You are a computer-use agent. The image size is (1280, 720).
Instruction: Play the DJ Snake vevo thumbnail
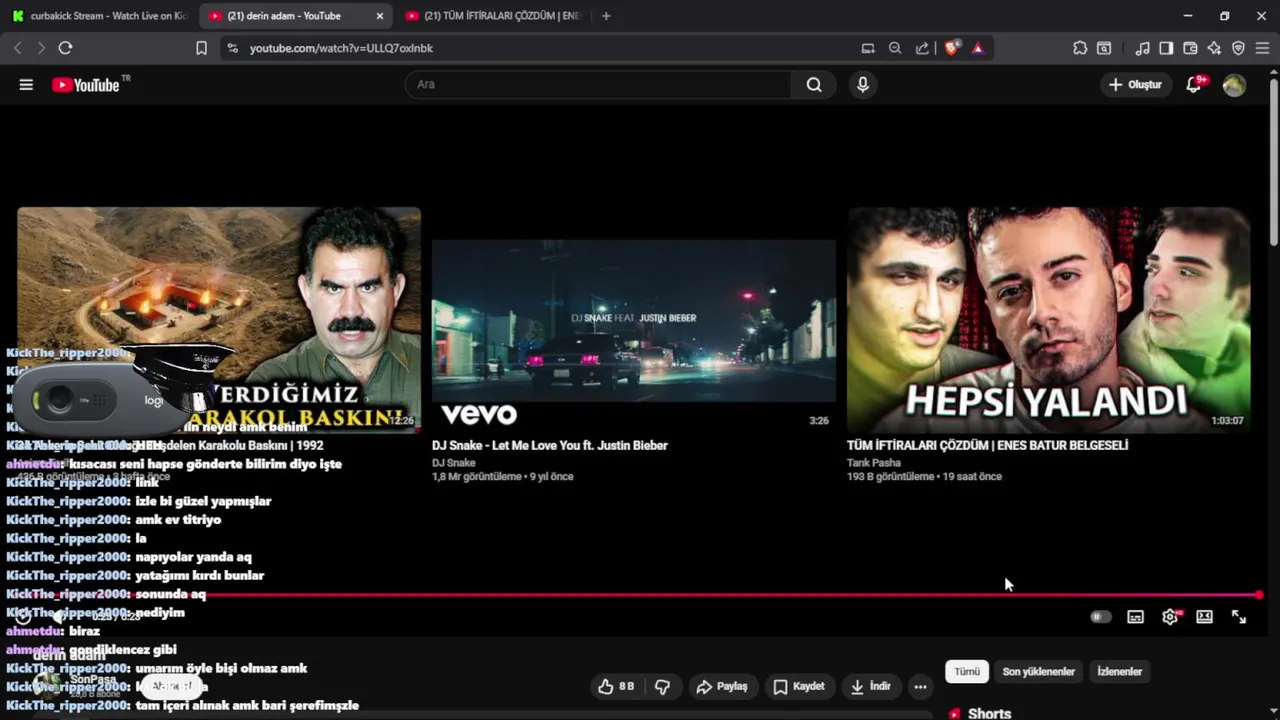click(x=634, y=320)
